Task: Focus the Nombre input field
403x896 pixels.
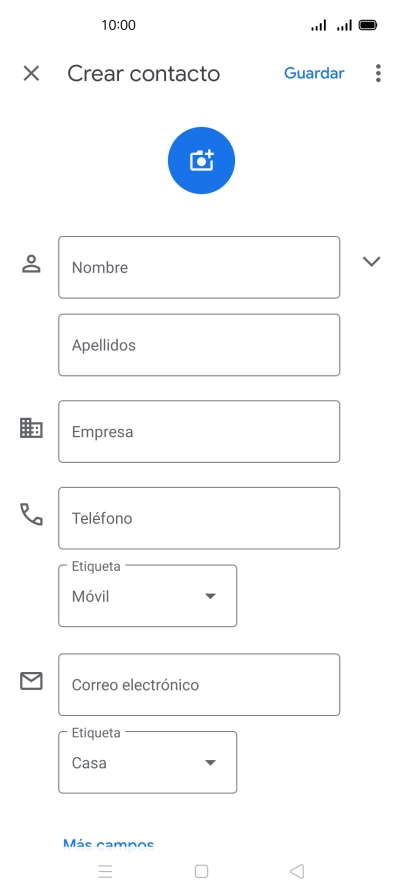Action: point(199,267)
